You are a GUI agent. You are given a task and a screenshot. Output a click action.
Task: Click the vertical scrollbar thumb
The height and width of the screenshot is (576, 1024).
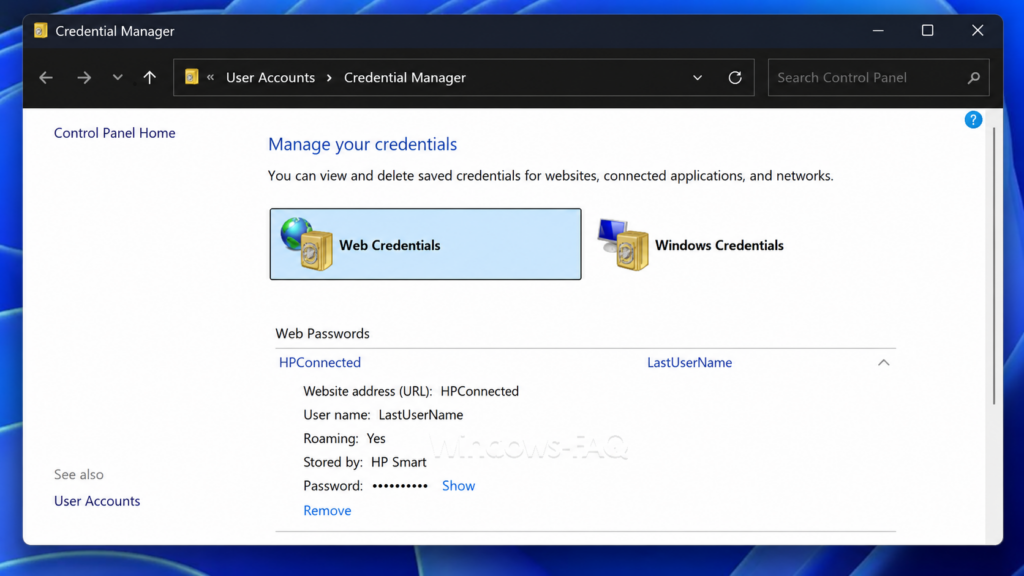point(993,266)
